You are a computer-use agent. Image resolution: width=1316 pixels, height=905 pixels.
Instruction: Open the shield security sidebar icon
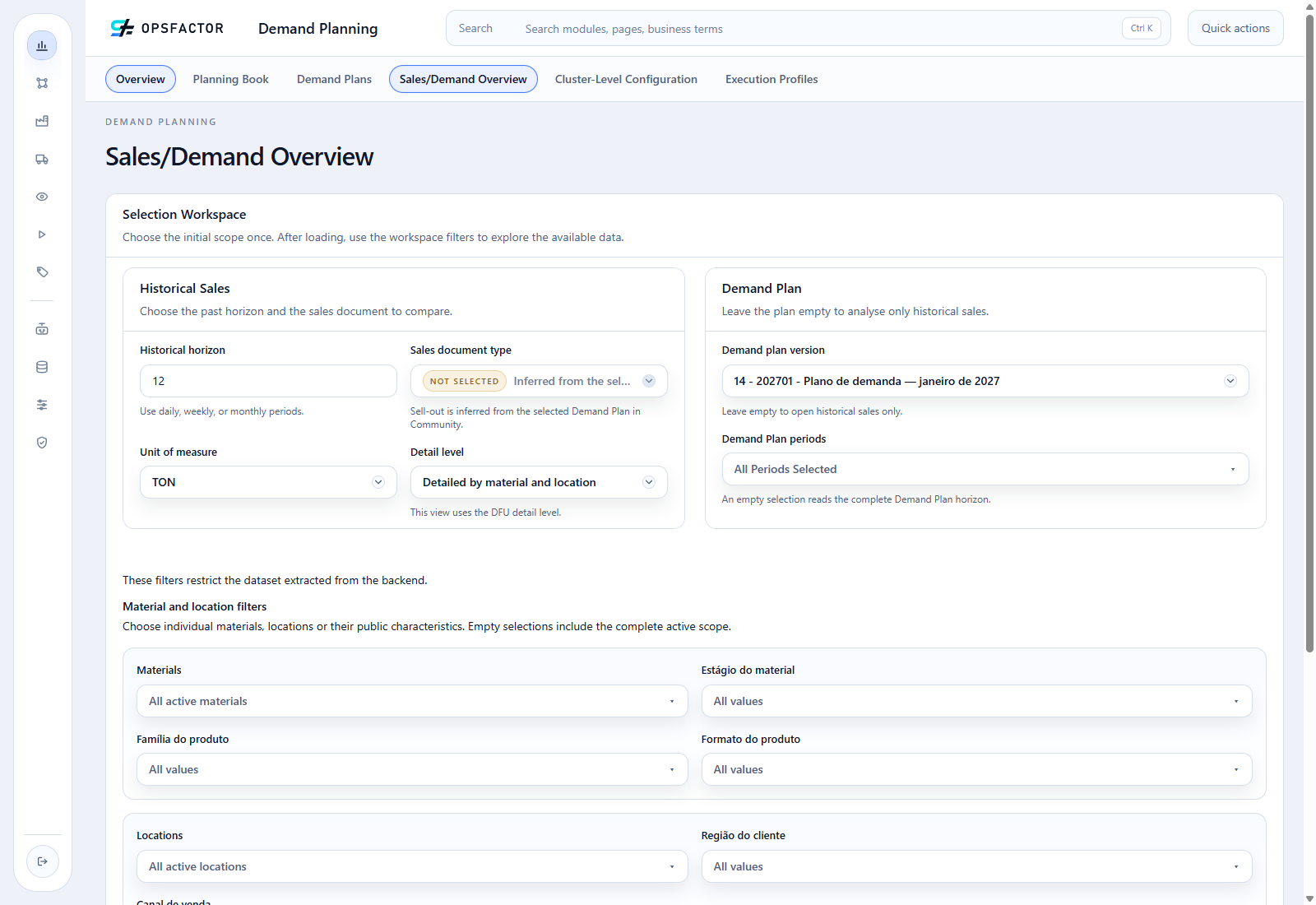tap(42, 443)
